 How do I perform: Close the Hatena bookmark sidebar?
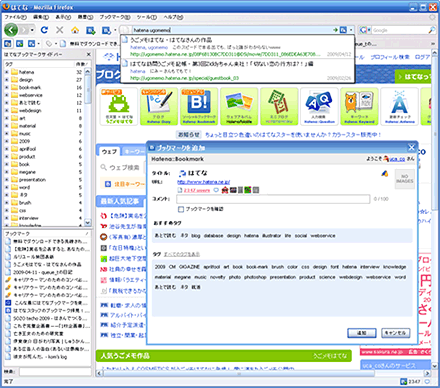coord(88,54)
